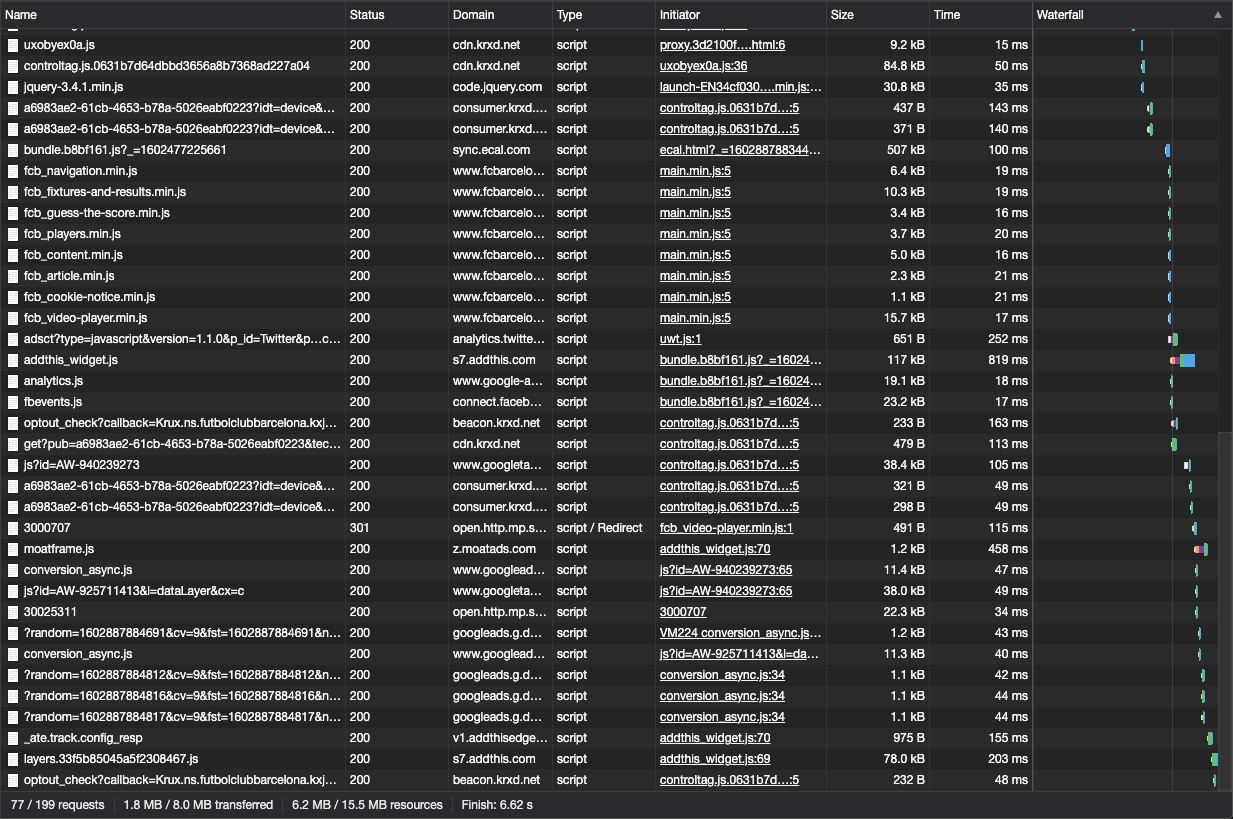Click the code.jquery.com domain cell

tap(500, 87)
